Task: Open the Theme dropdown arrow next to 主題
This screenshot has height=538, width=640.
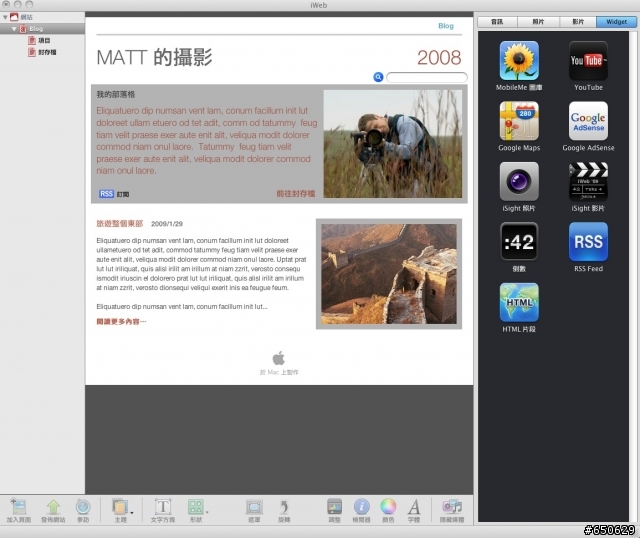Action: click(x=131, y=512)
